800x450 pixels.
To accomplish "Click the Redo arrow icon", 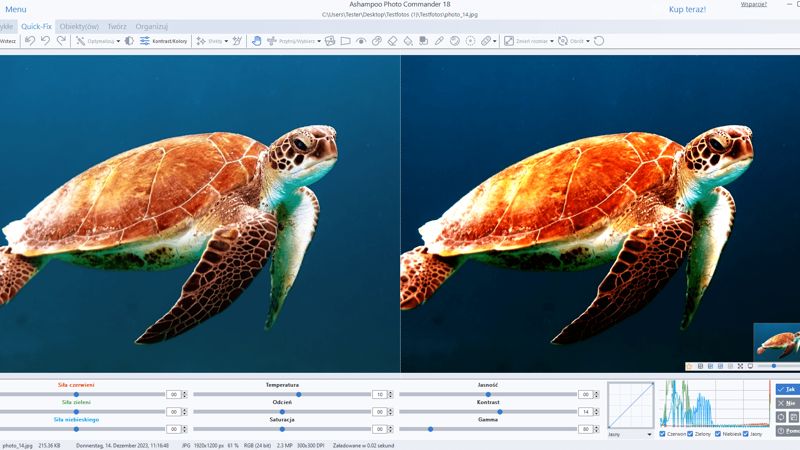I will 61,41.
